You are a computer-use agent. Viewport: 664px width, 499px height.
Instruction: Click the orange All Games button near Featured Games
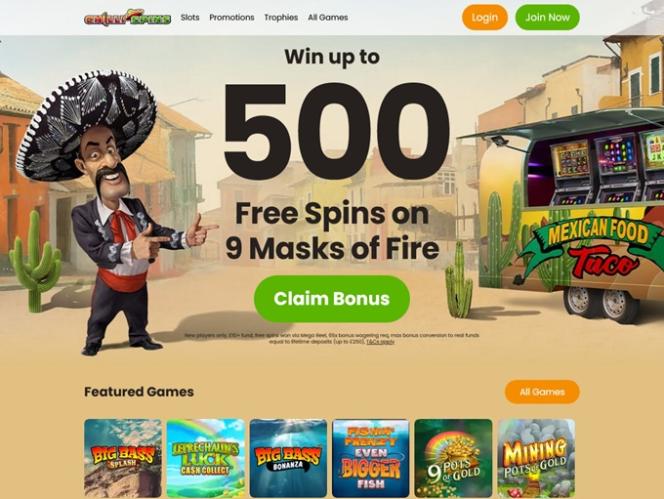coord(542,392)
